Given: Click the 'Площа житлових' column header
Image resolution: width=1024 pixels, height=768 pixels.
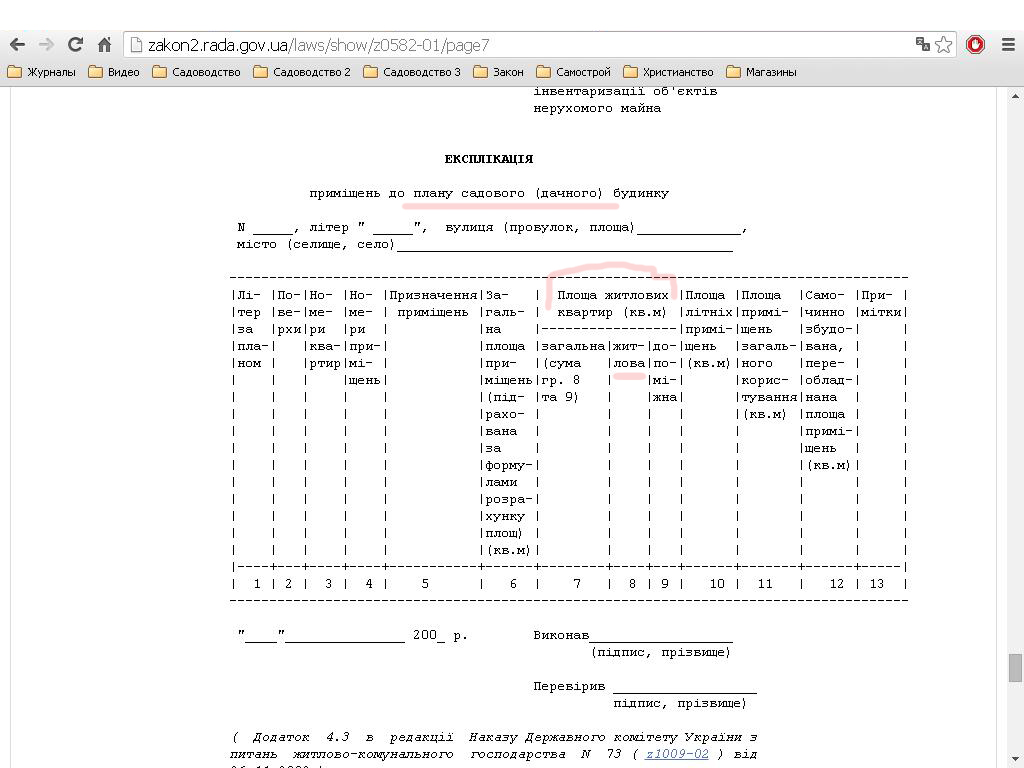Looking at the screenshot, I should [613, 295].
